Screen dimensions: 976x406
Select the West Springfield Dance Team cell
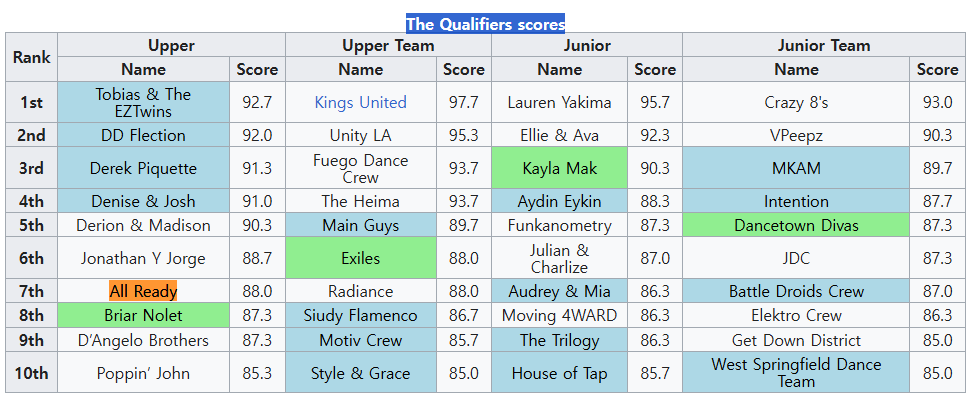tap(796, 372)
